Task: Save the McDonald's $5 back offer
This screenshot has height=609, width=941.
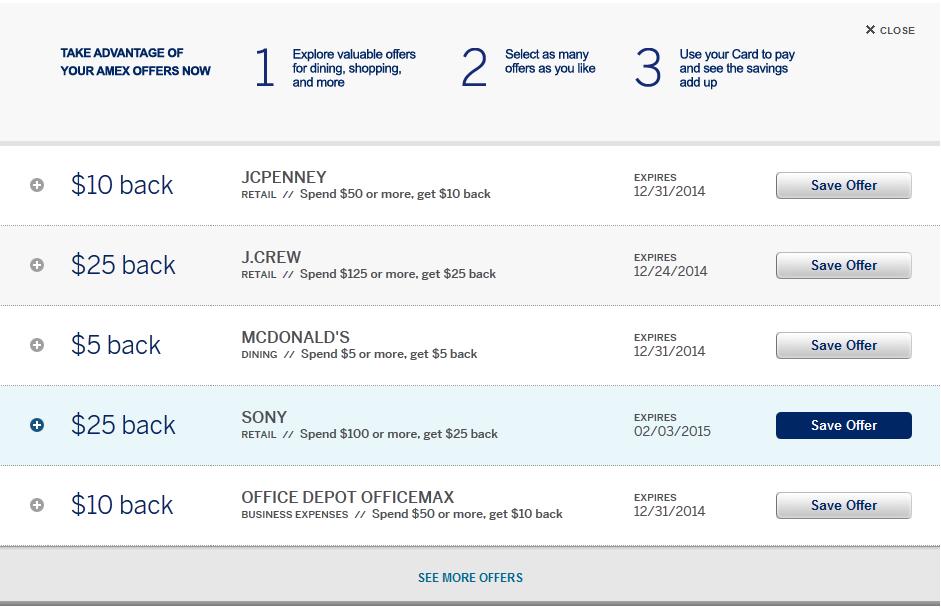Action: coord(843,345)
